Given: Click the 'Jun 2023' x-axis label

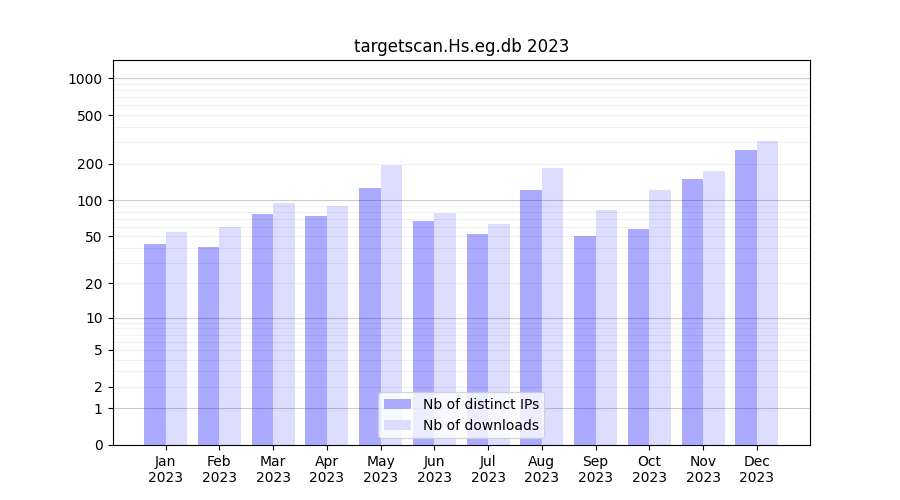Looking at the screenshot, I should 434,469.
